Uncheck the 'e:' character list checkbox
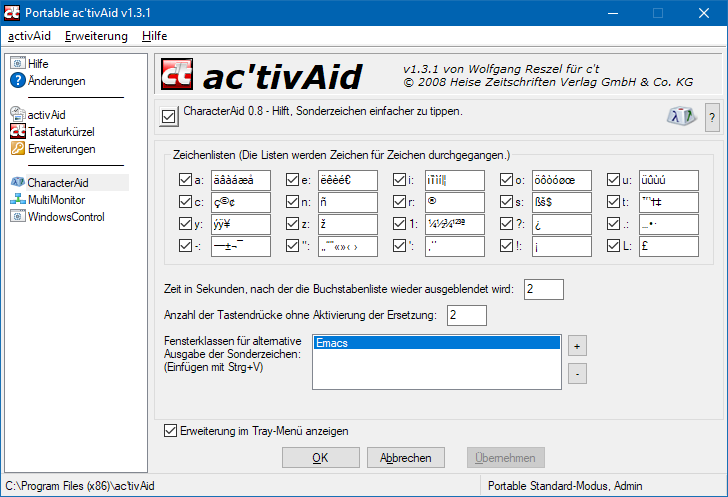 point(292,180)
